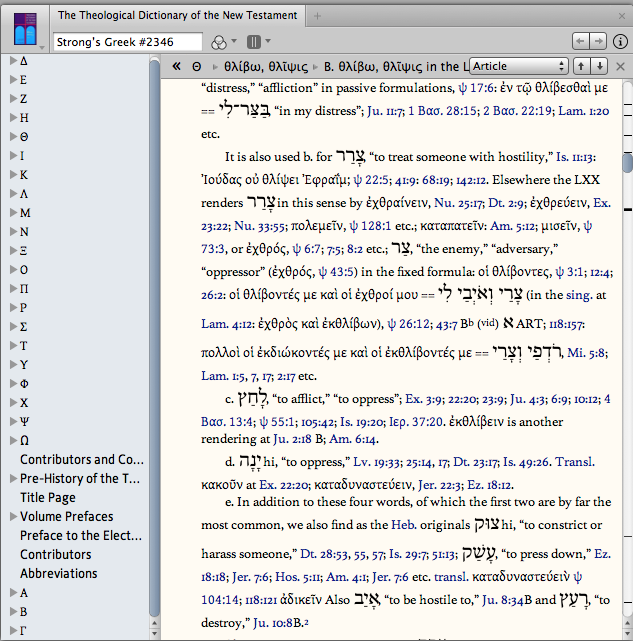Go forward with history right arrow

click(598, 41)
